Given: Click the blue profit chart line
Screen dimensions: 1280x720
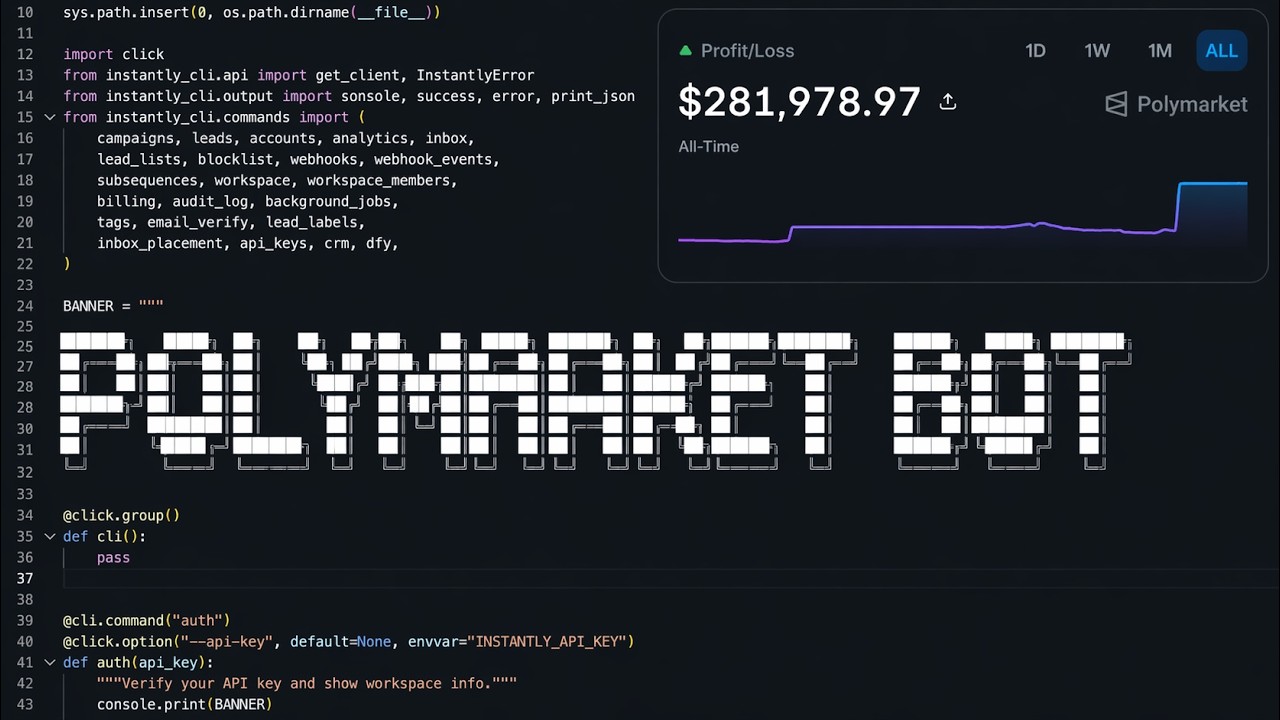Looking at the screenshot, I should 1212,184.
